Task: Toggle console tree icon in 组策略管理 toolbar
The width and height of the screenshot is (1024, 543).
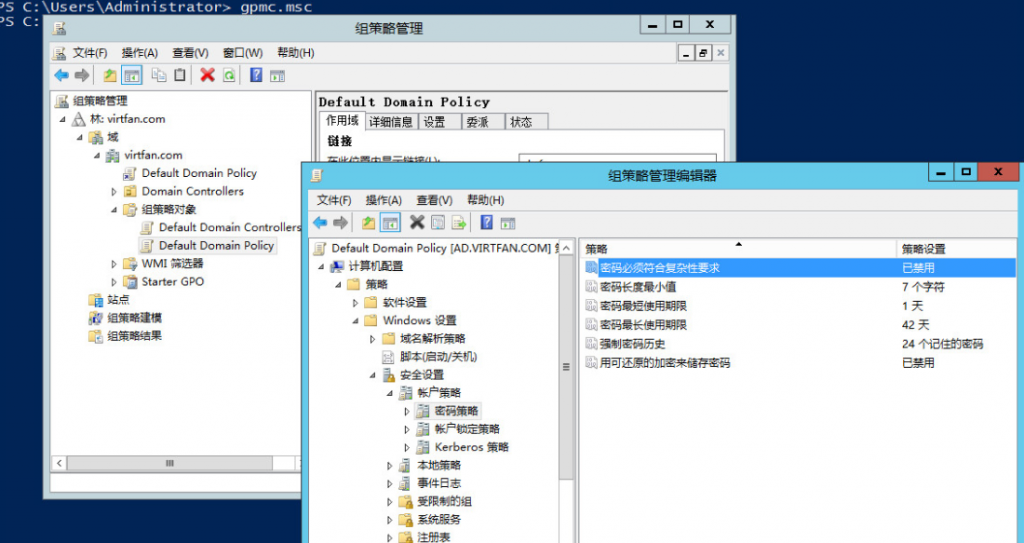Action: coord(131,76)
